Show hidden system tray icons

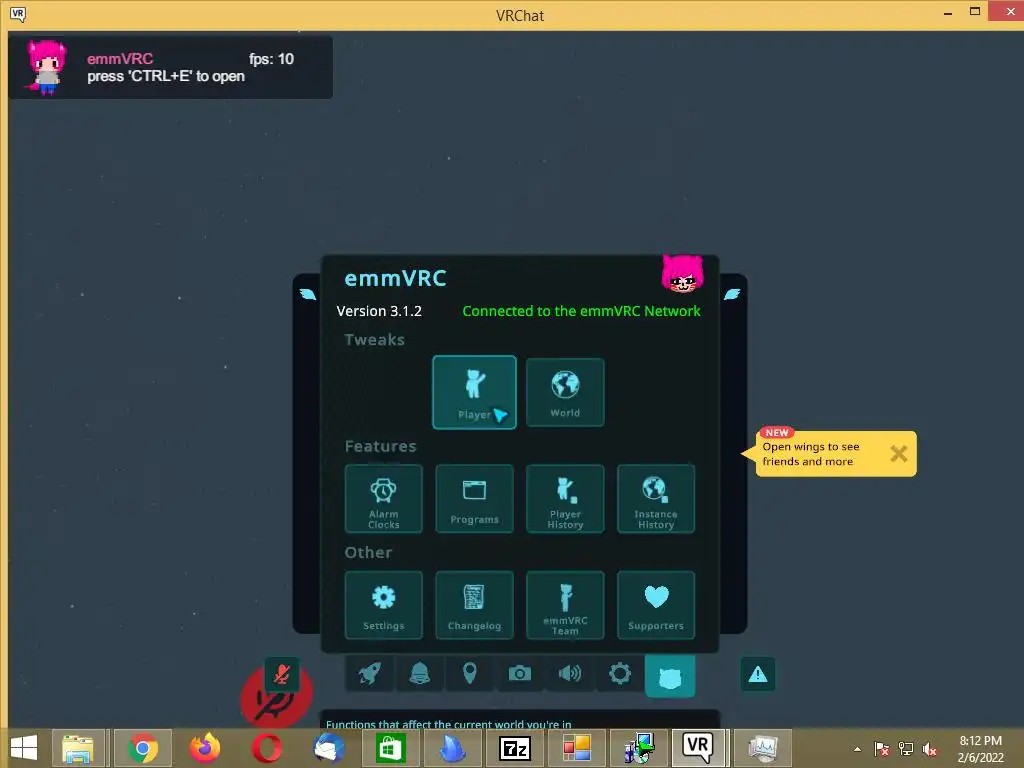tap(857, 749)
